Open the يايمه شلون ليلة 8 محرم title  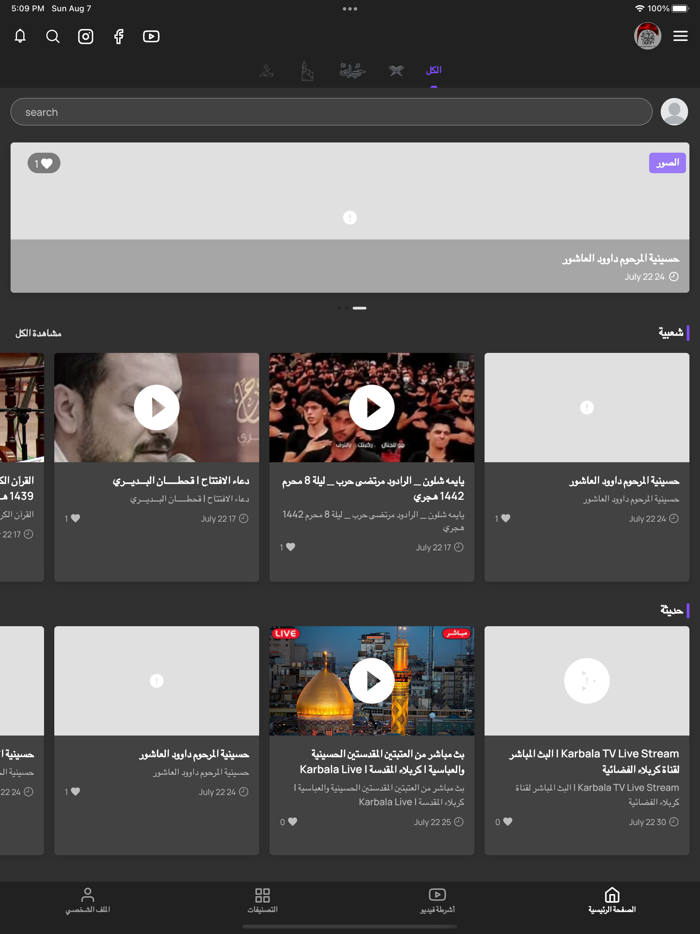pyautogui.click(x=373, y=488)
